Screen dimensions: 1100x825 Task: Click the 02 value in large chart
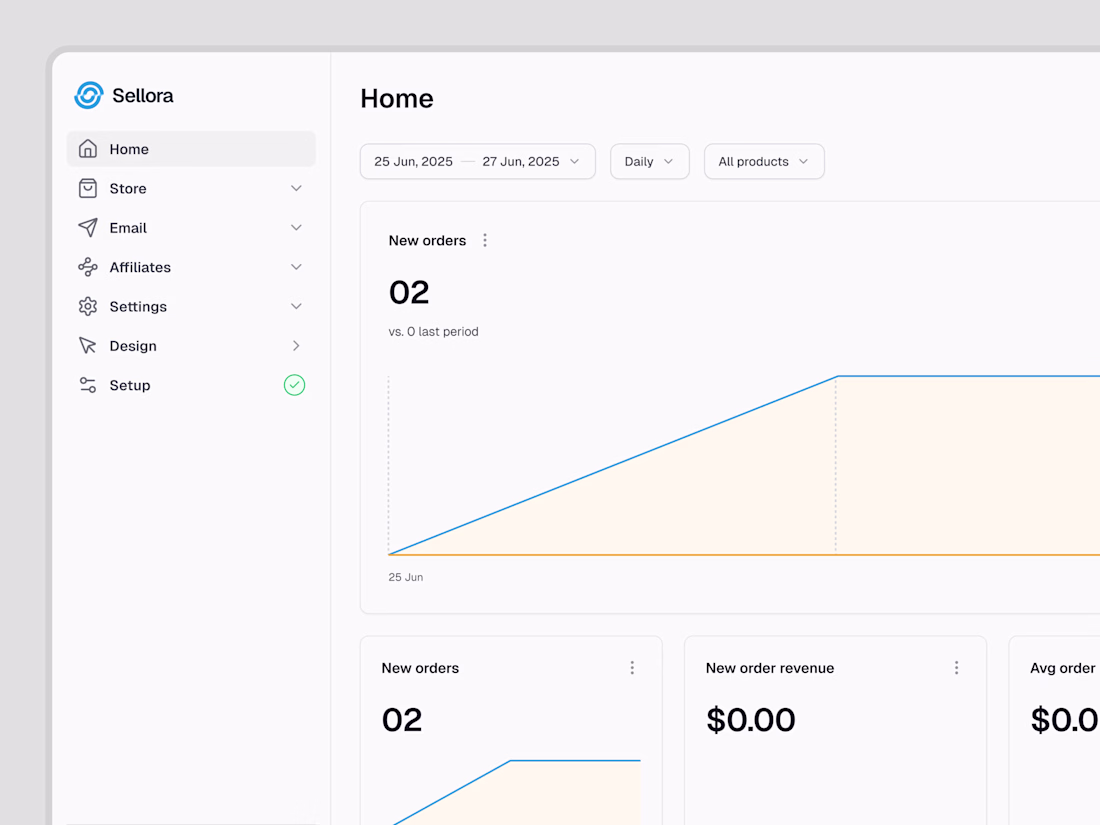click(409, 293)
